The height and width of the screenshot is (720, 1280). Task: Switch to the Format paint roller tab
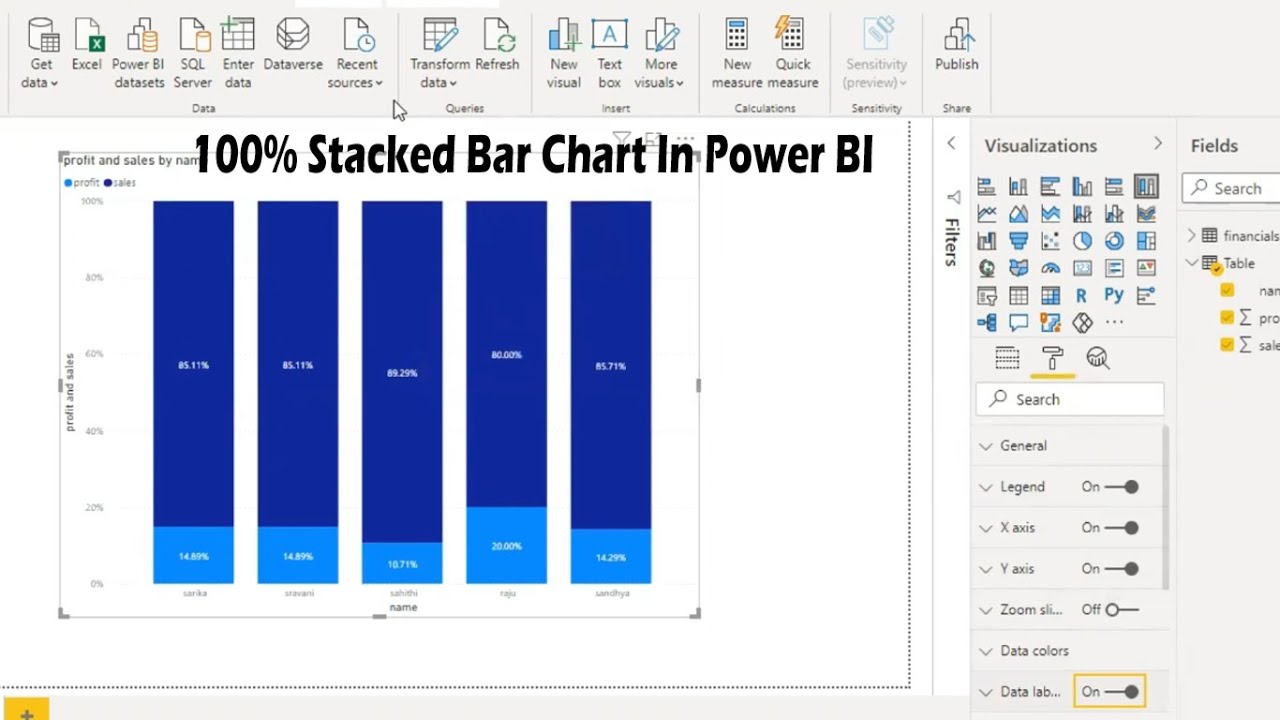1052,358
